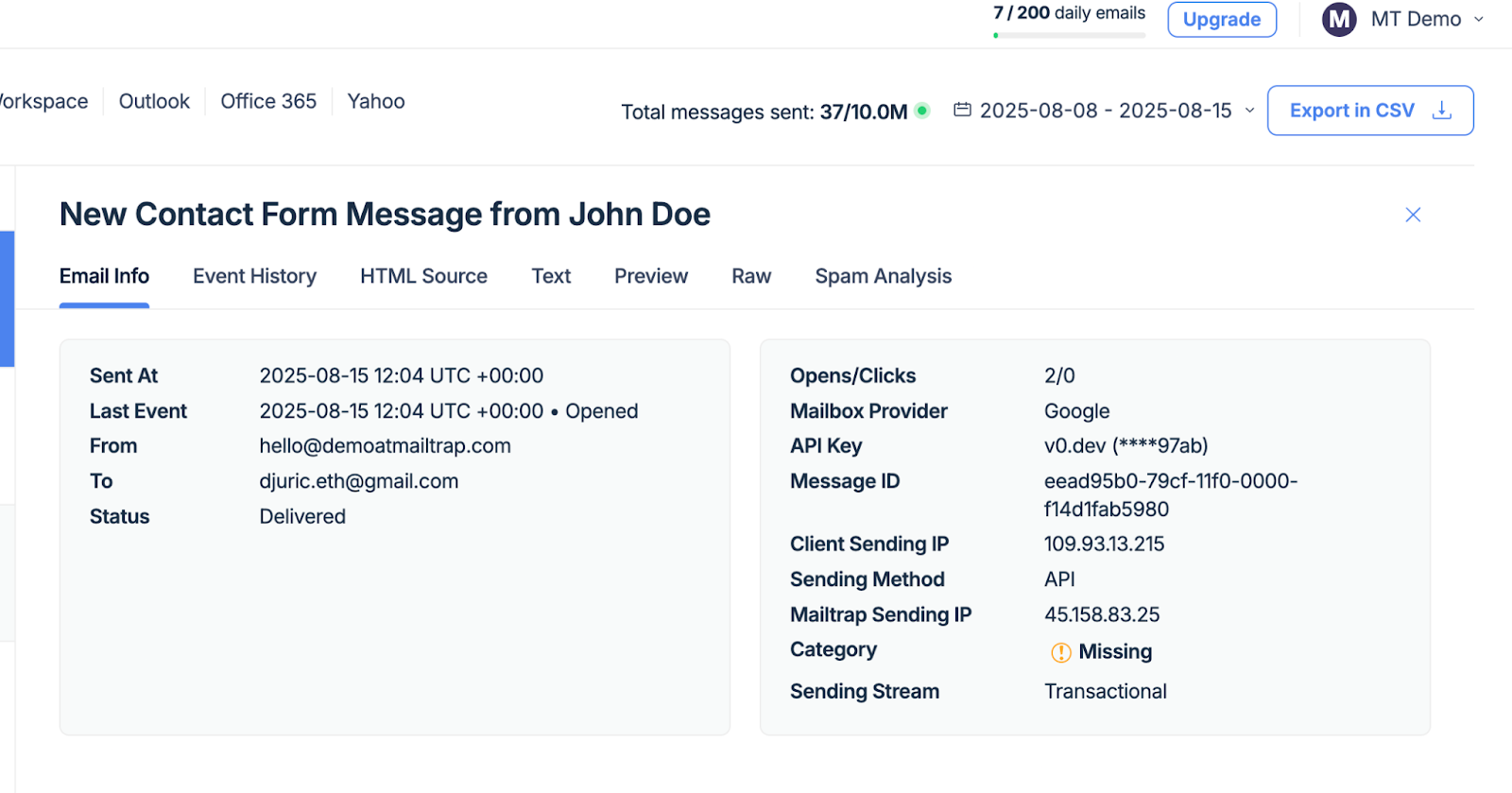
Task: Click the orange Missing category warning icon
Action: pos(1061,652)
